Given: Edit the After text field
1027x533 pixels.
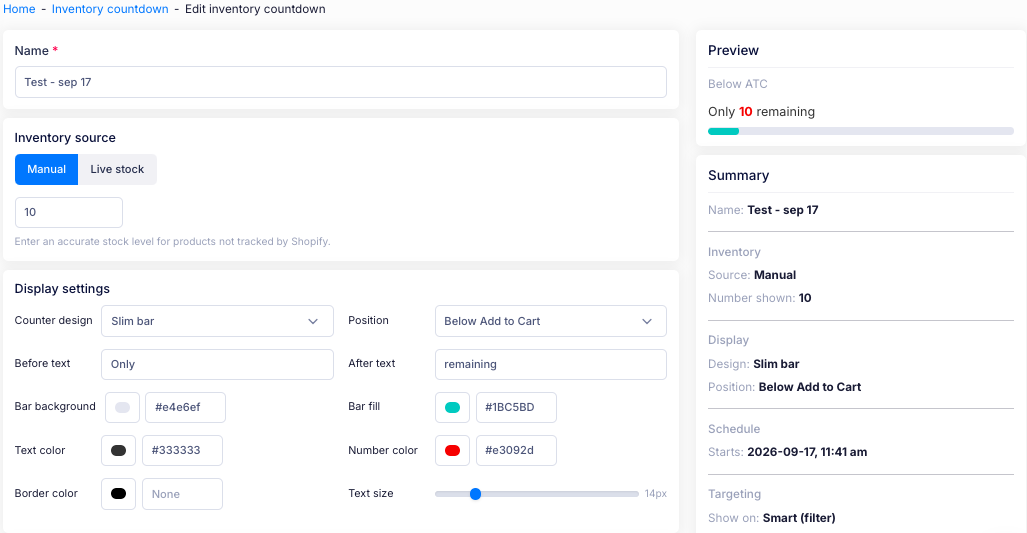Looking at the screenshot, I should tap(551, 364).
